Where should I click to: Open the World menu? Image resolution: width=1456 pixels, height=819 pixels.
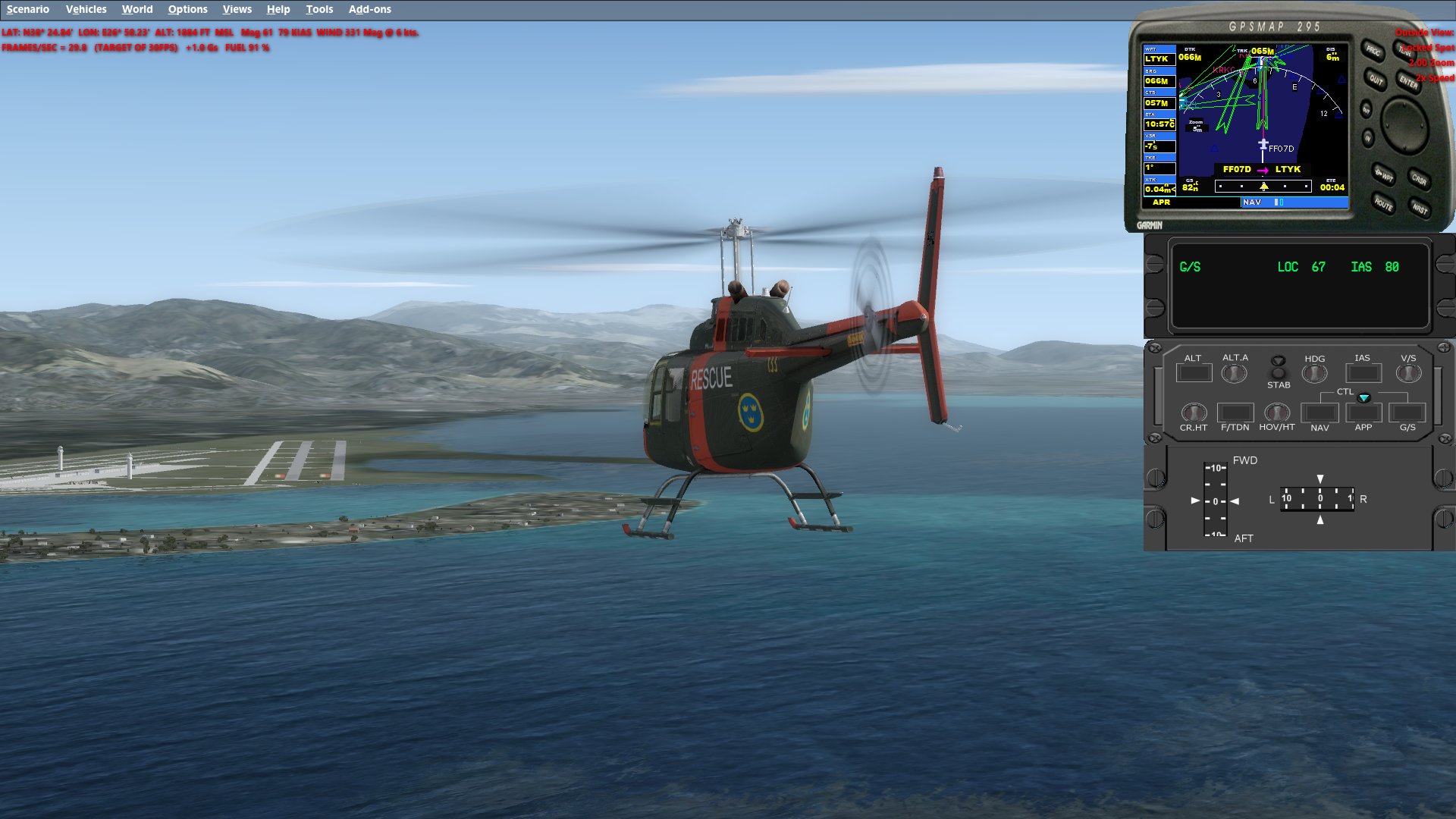point(137,9)
